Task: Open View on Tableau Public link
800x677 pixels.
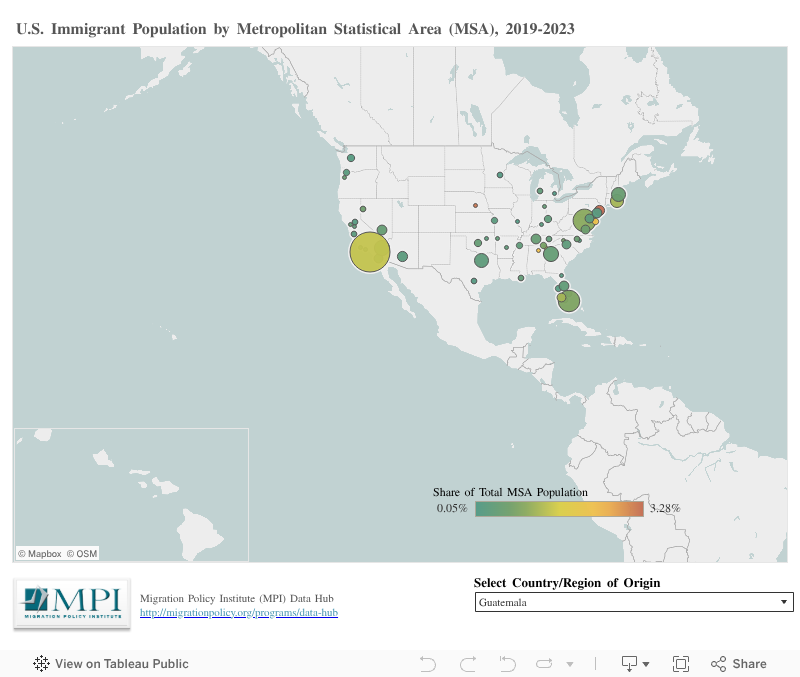Action: pos(111,663)
